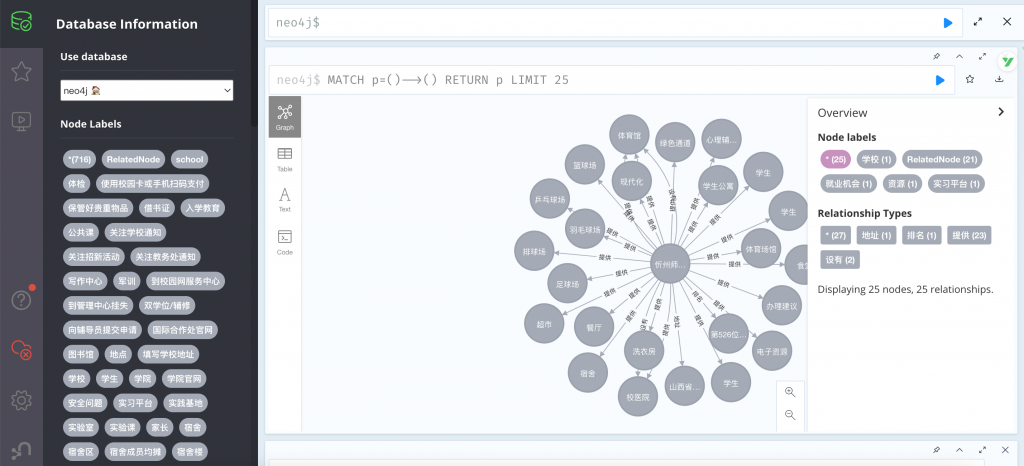Click the school node label in the sidebar
The image size is (1024, 466).
tap(188, 159)
